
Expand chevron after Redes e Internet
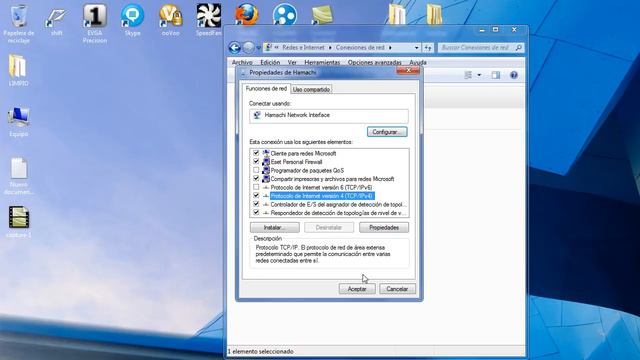pos(330,48)
